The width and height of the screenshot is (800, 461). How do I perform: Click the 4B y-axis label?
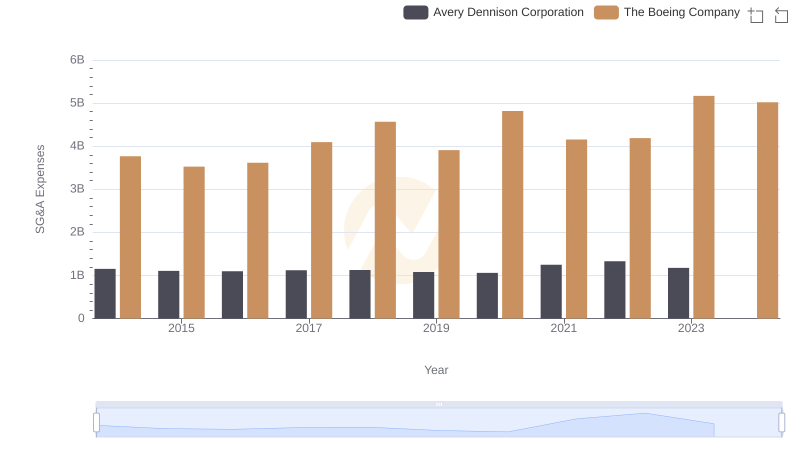point(77,146)
